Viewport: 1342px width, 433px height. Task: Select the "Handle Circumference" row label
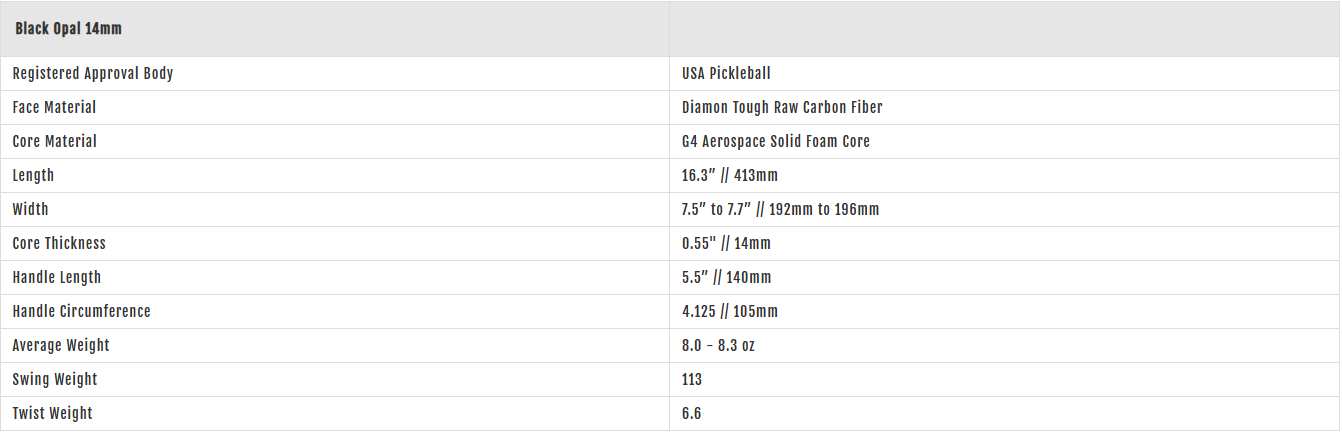click(82, 311)
